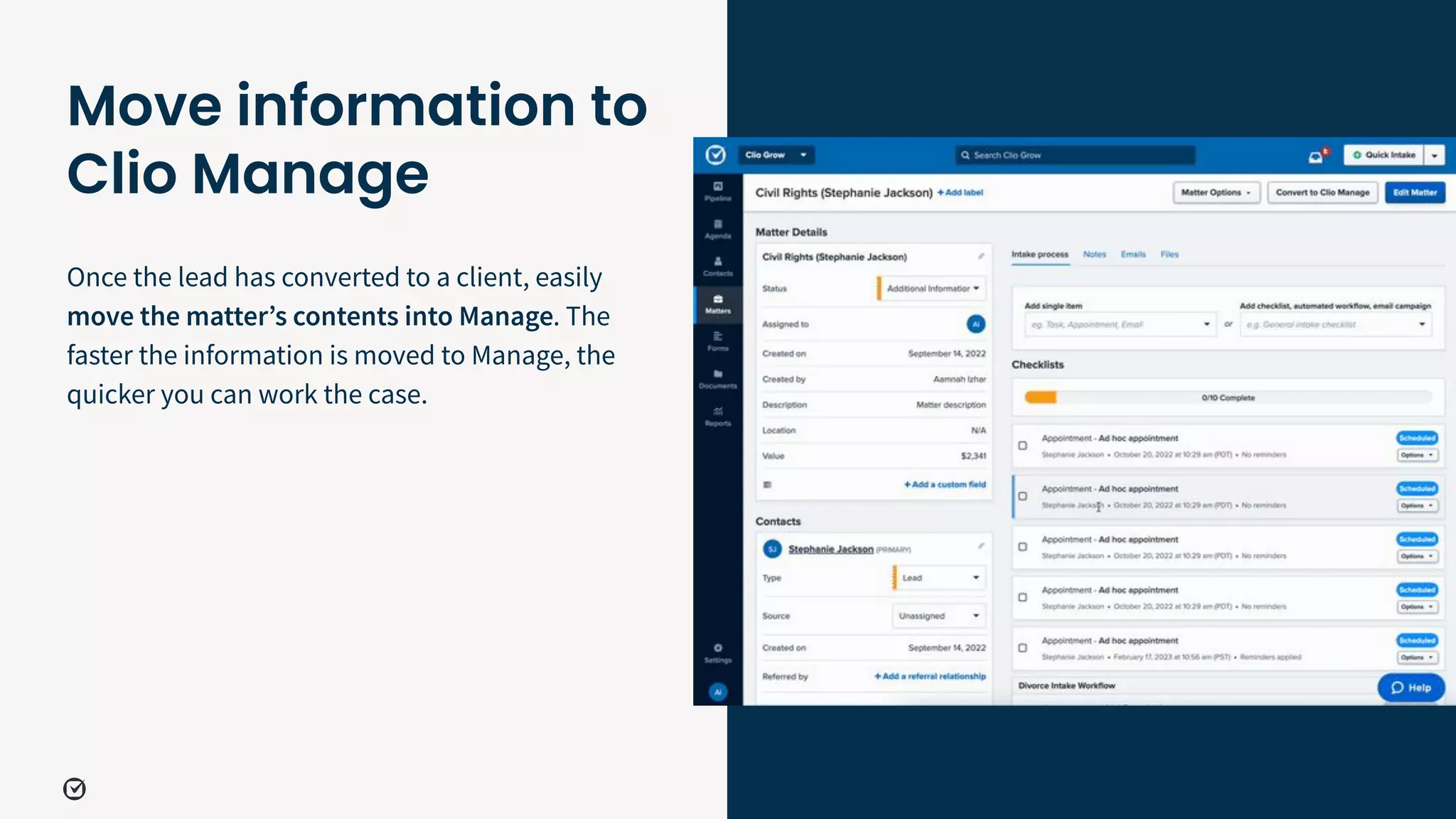Click the 0/10 Complete progress bar
Screen dimensions: 1456x819
(x=1228, y=397)
